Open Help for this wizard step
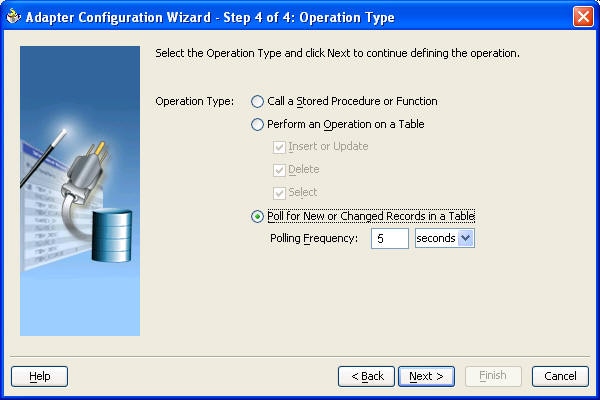This screenshot has width=600, height=400. (39, 376)
